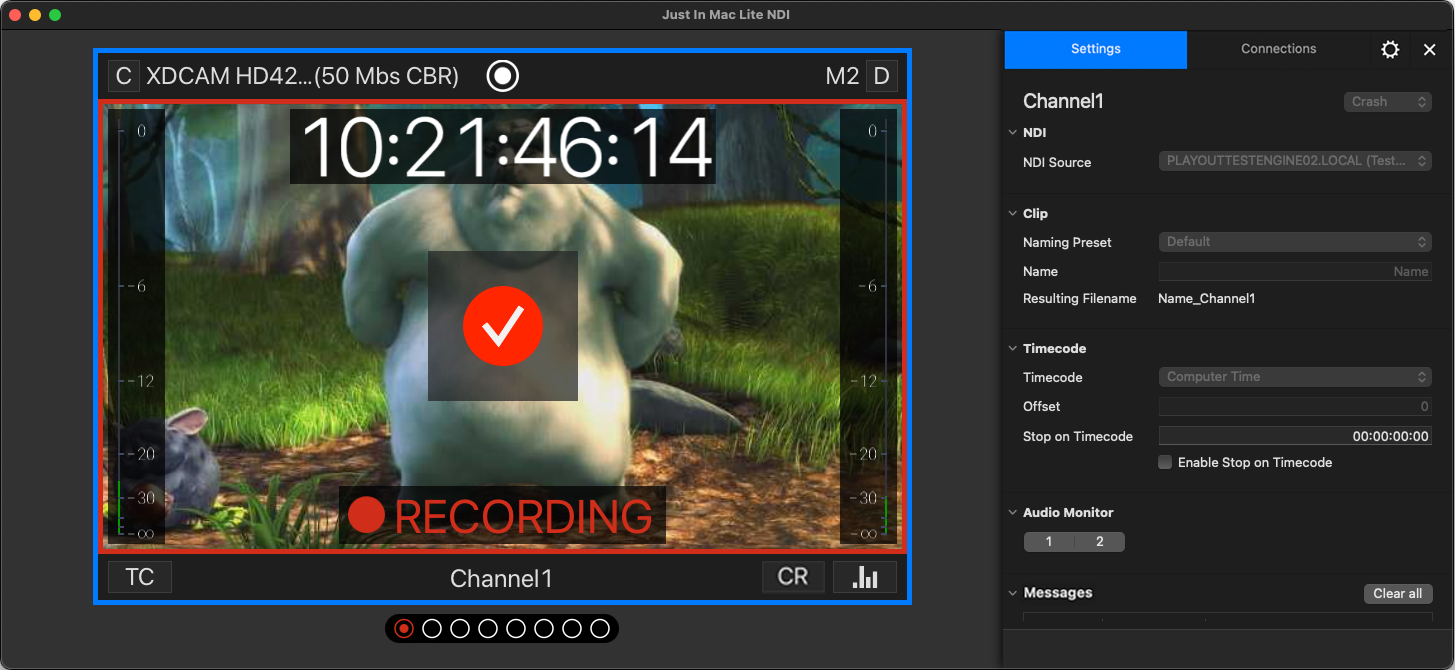Click the Channel1 name under the preview

(x=501, y=578)
